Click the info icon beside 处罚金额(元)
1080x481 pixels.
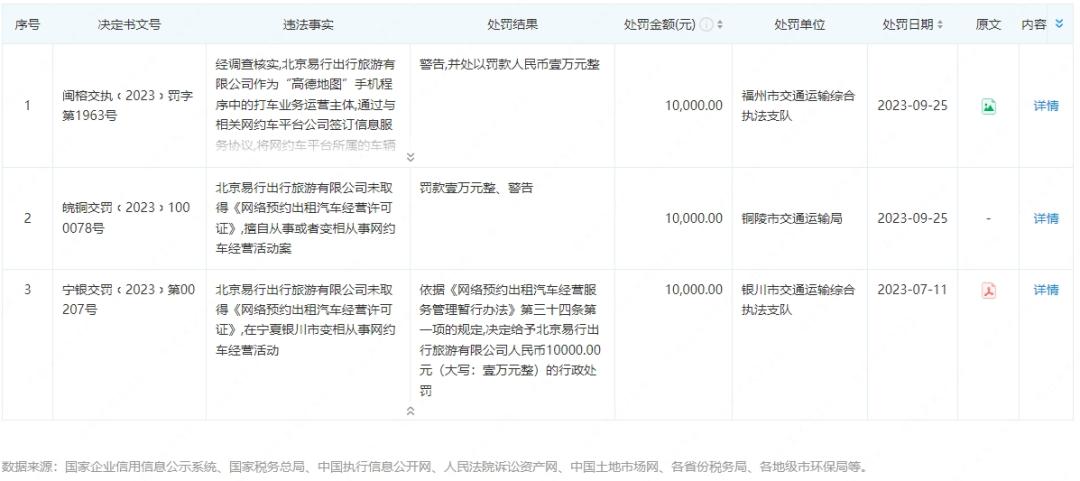(706, 25)
